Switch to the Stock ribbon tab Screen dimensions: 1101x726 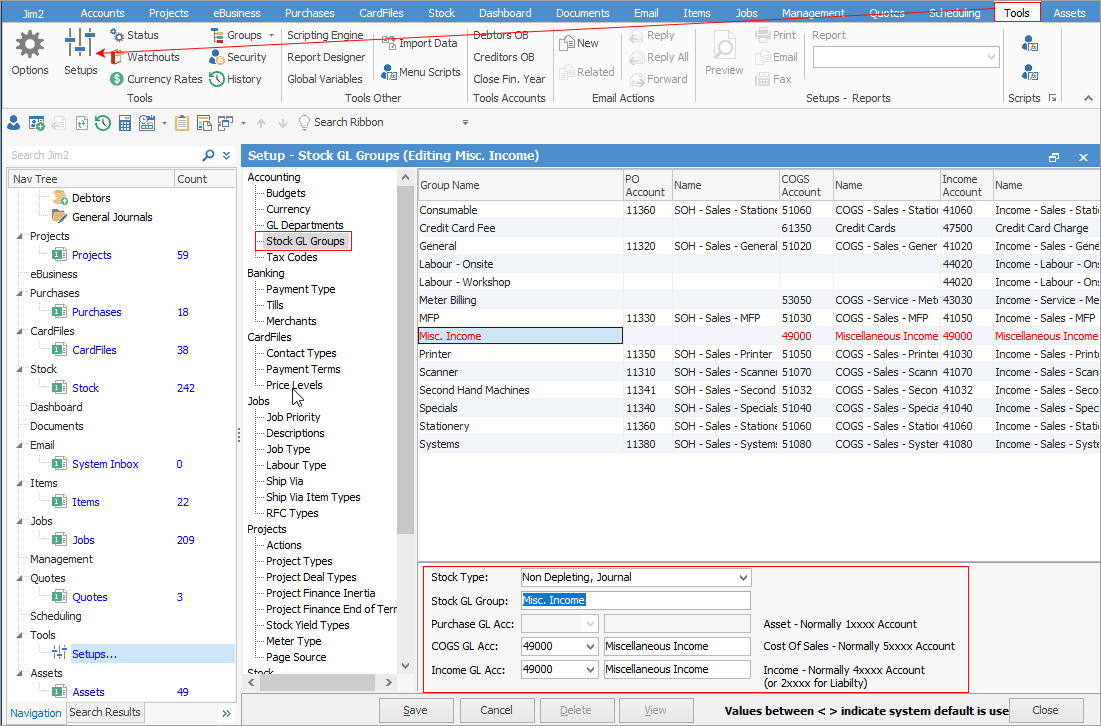441,13
